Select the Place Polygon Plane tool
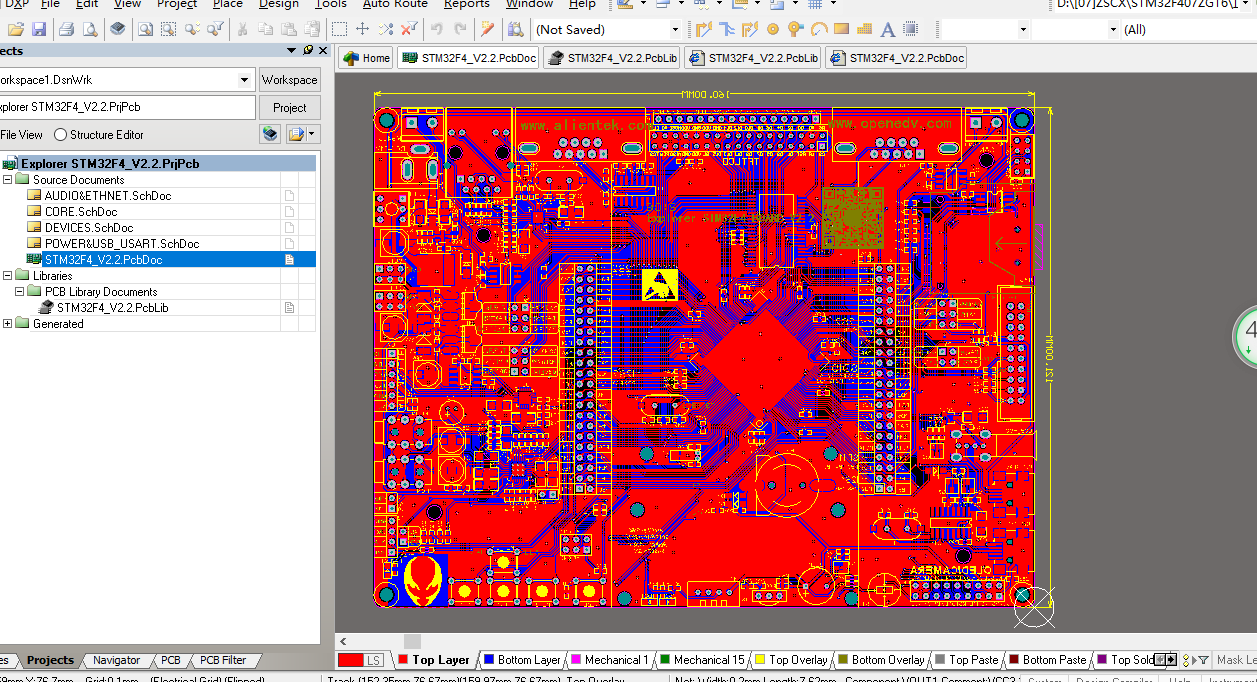Screen dimensions: 1257x682 864,29
